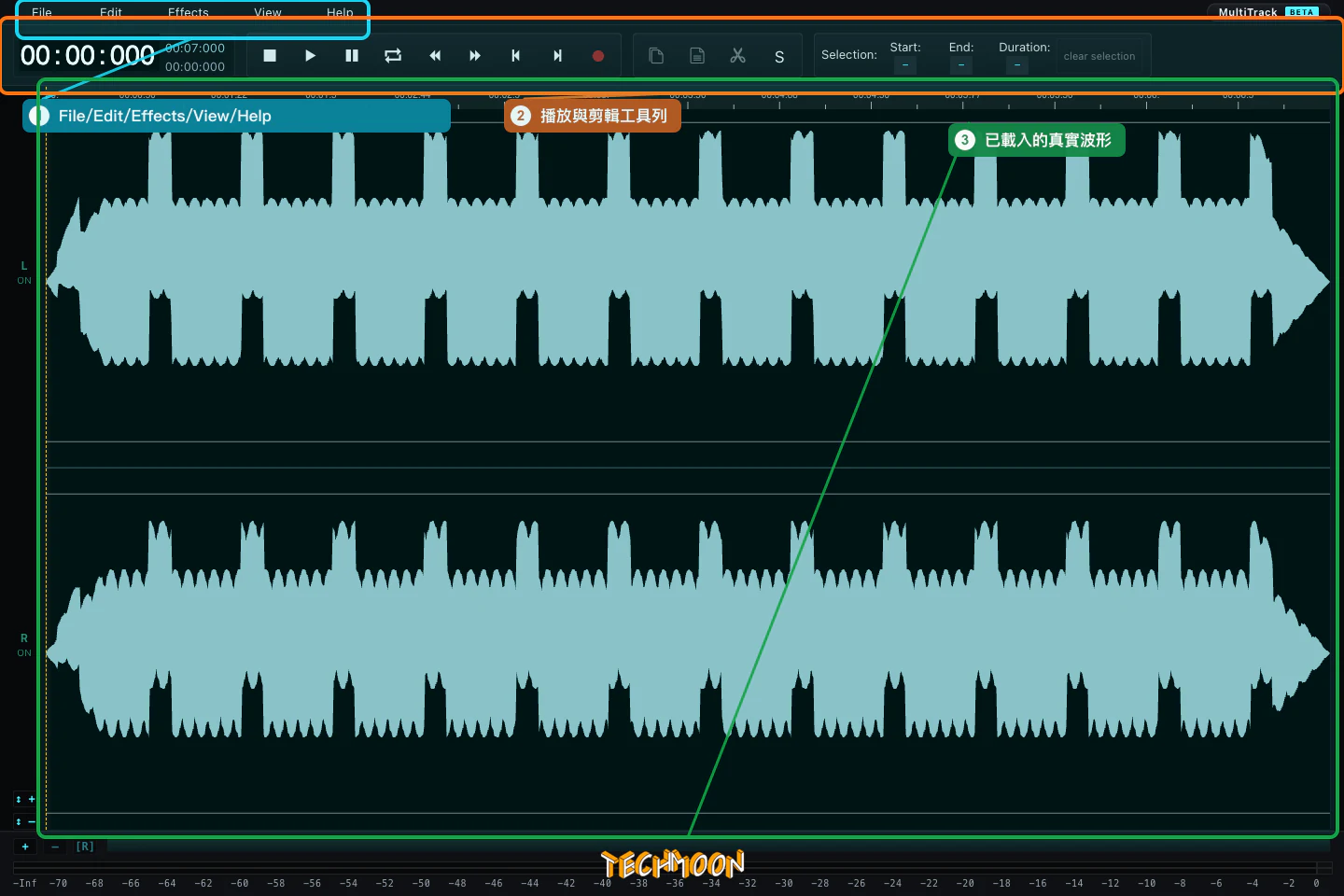Click the level meter scale at -20
Viewport: 1344px width, 896px height.
coord(965,883)
